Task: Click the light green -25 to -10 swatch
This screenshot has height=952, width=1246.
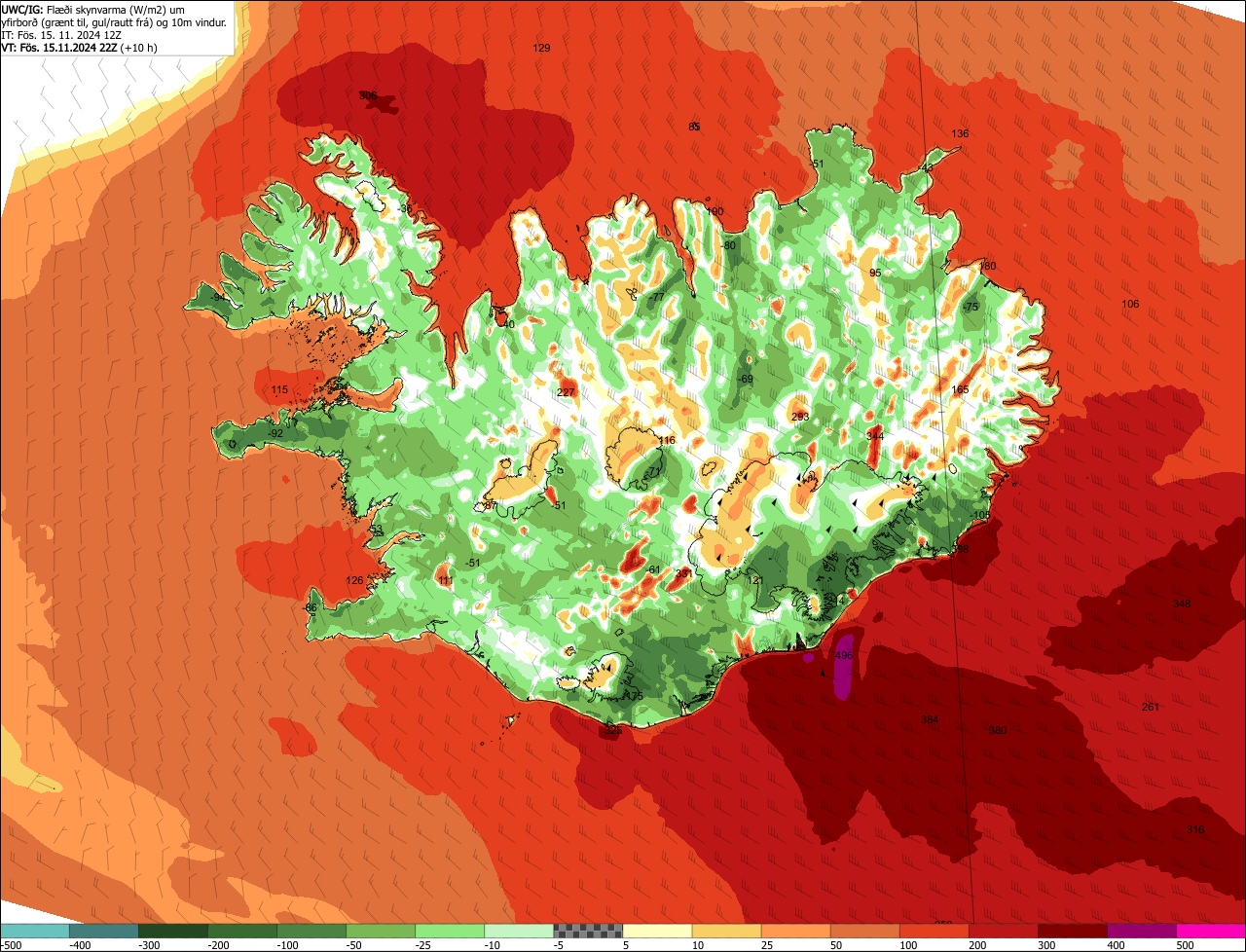Action: 450,931
